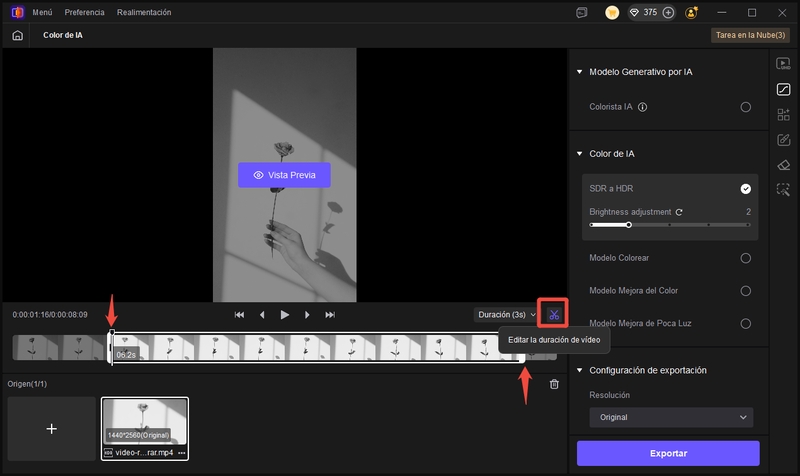This screenshot has width=800, height=476.
Task: Play the video preview
Action: click(x=285, y=315)
